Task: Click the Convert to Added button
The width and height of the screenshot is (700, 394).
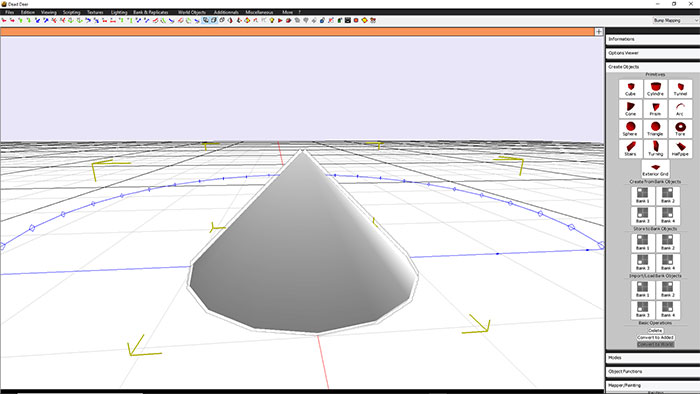Action: [655, 337]
